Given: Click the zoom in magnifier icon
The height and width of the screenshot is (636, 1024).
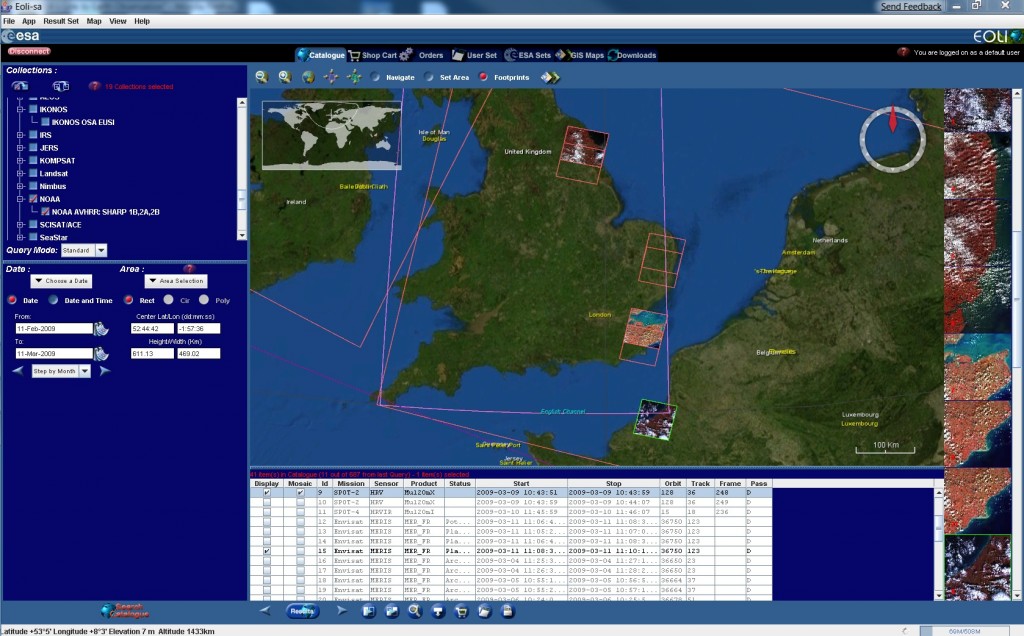Looking at the screenshot, I should [x=285, y=77].
